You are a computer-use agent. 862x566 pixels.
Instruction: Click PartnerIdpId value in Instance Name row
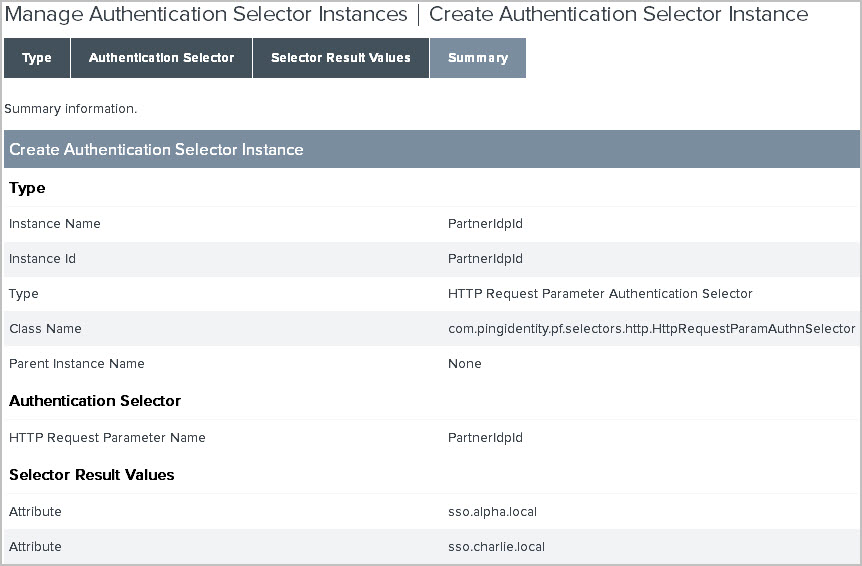(485, 224)
